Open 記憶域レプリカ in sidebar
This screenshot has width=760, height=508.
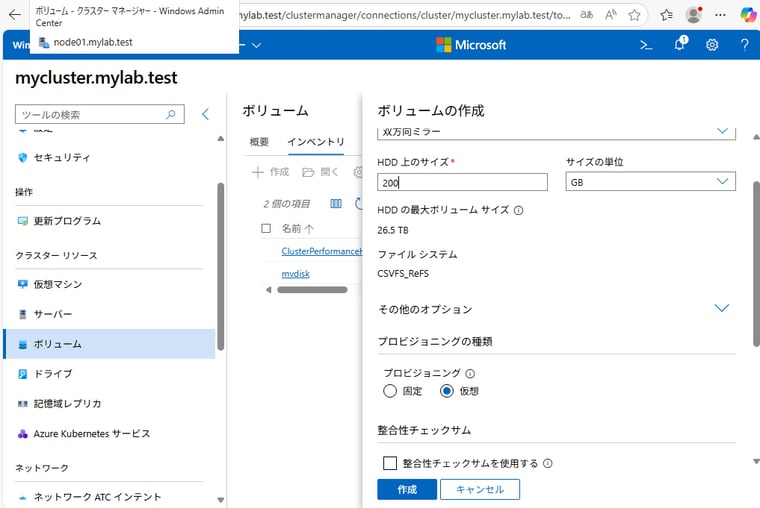point(67,403)
